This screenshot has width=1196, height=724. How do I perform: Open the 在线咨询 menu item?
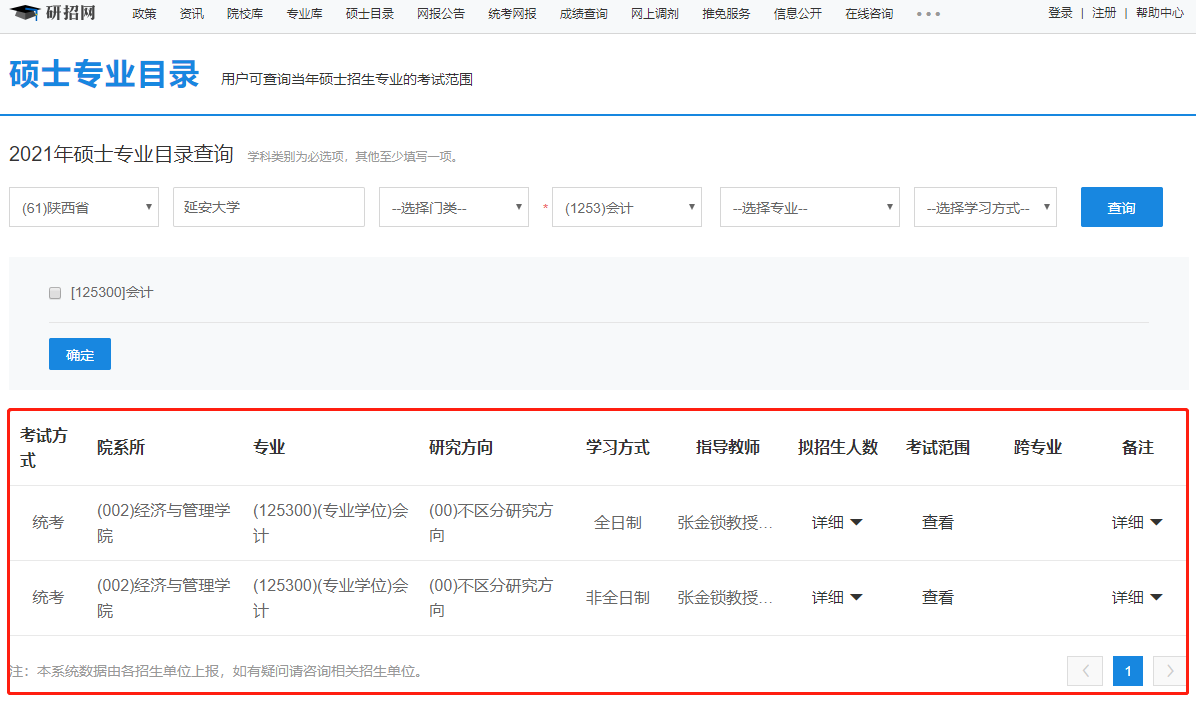(x=870, y=14)
